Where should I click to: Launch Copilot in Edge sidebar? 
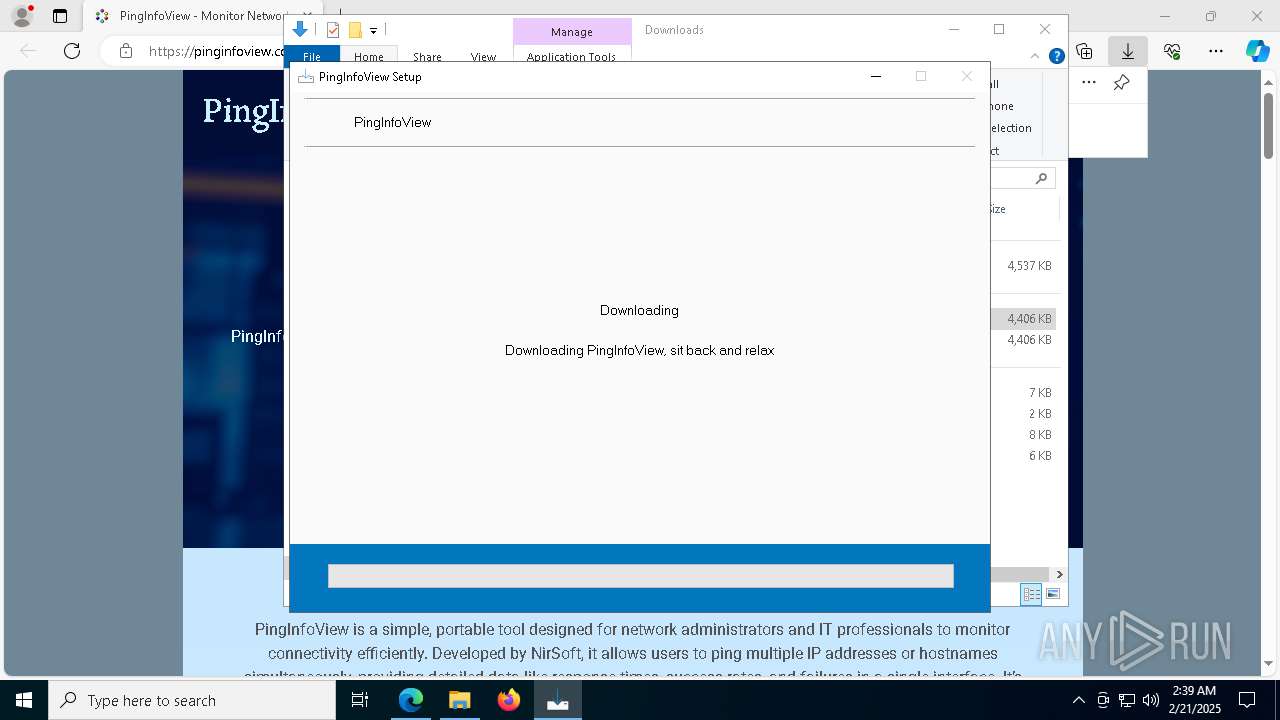click(x=1257, y=51)
